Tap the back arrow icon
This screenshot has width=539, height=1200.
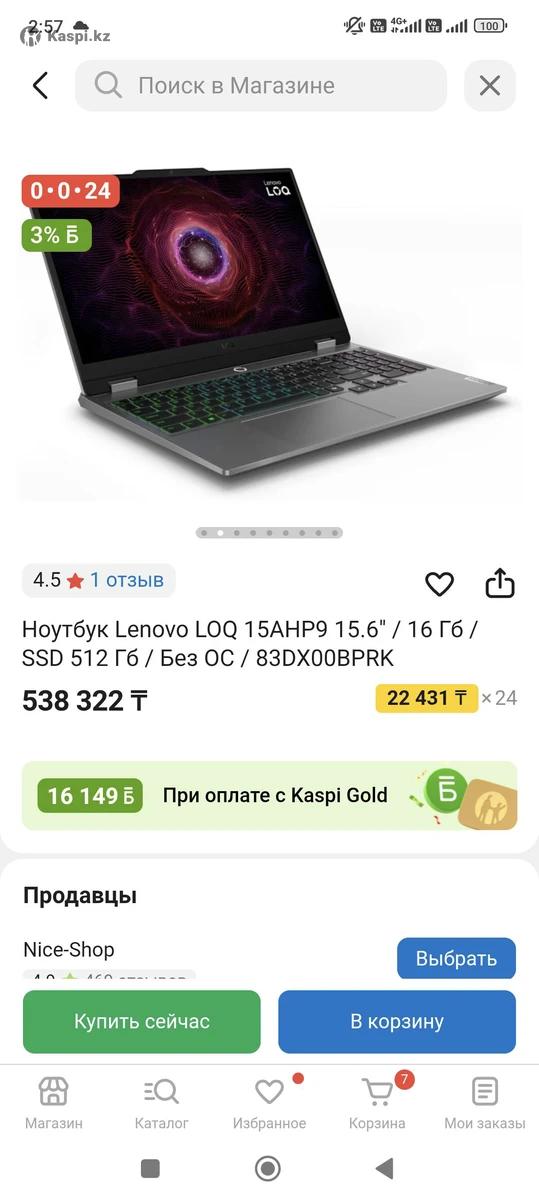(40, 86)
